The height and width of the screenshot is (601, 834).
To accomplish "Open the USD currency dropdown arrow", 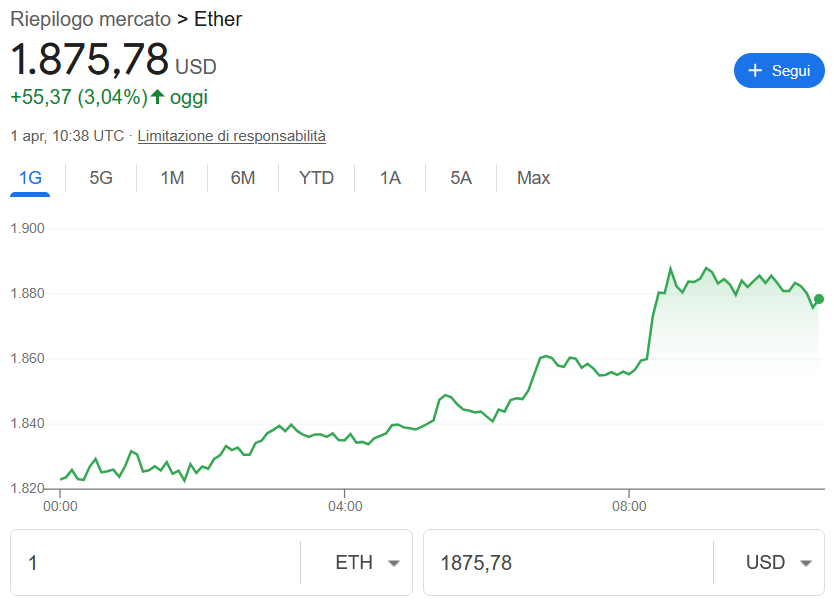I will 805,563.
